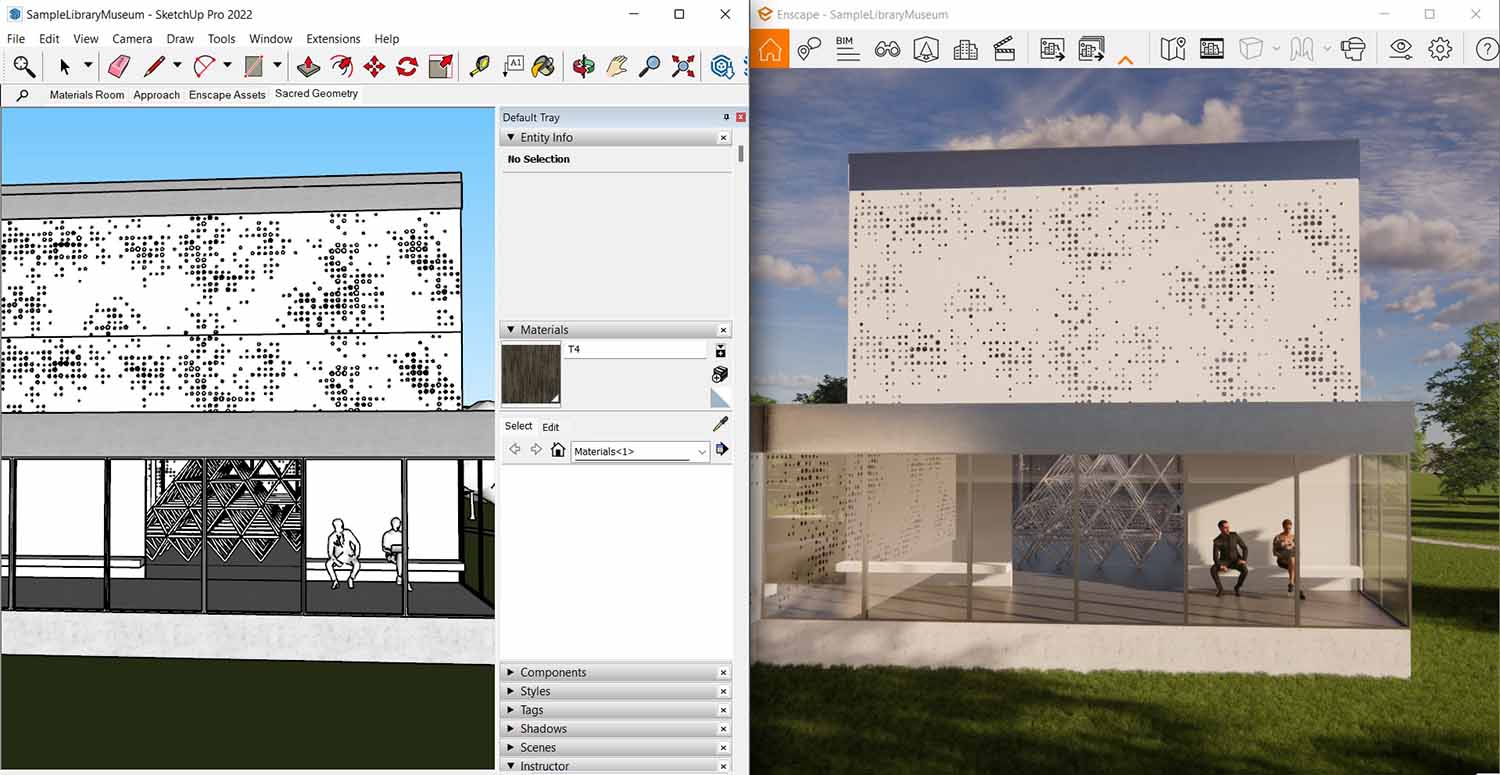Open the Enscape video editor clapperboard

[1004, 49]
